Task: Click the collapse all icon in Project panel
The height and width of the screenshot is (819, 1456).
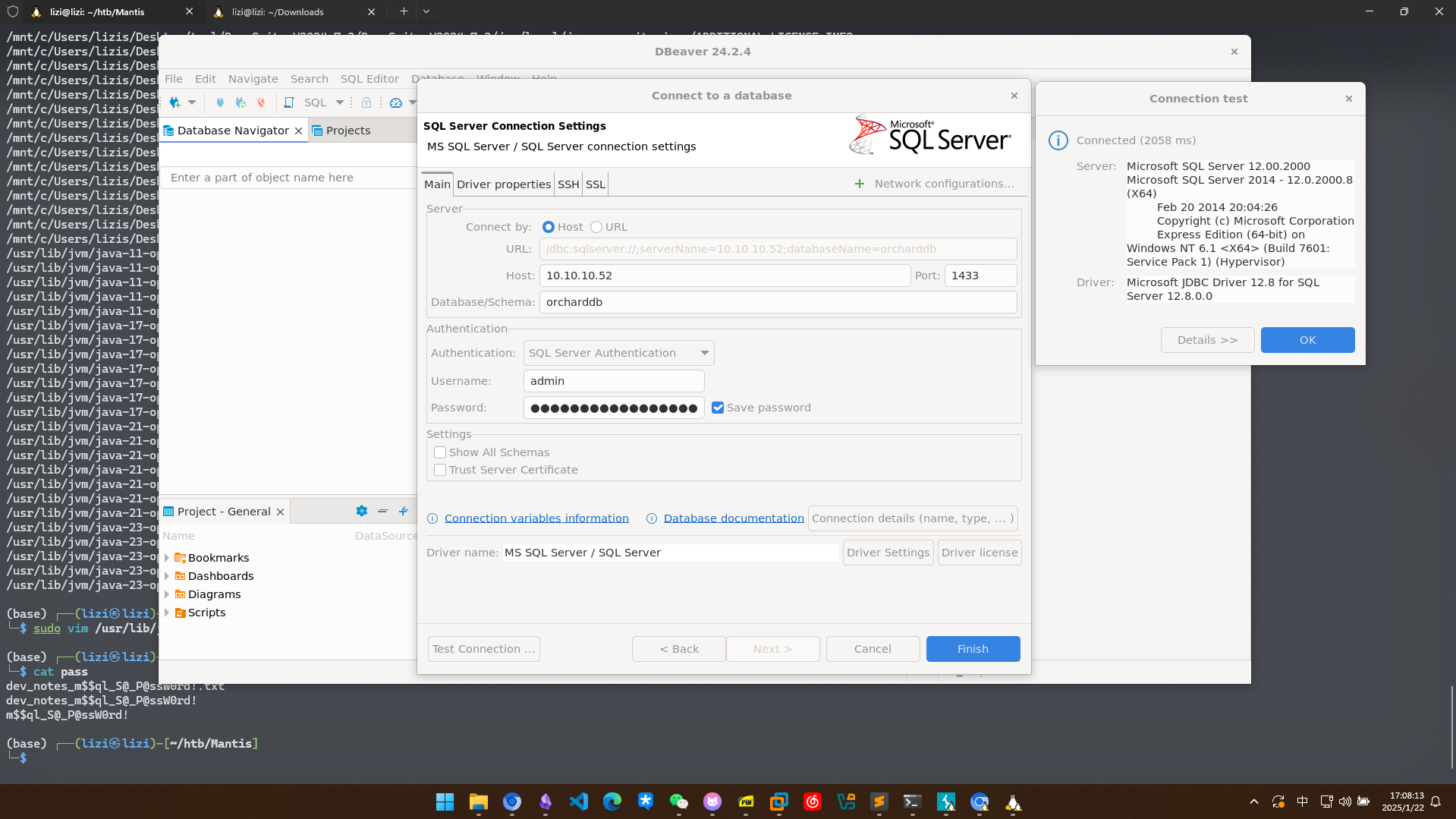Action: pos(382,512)
